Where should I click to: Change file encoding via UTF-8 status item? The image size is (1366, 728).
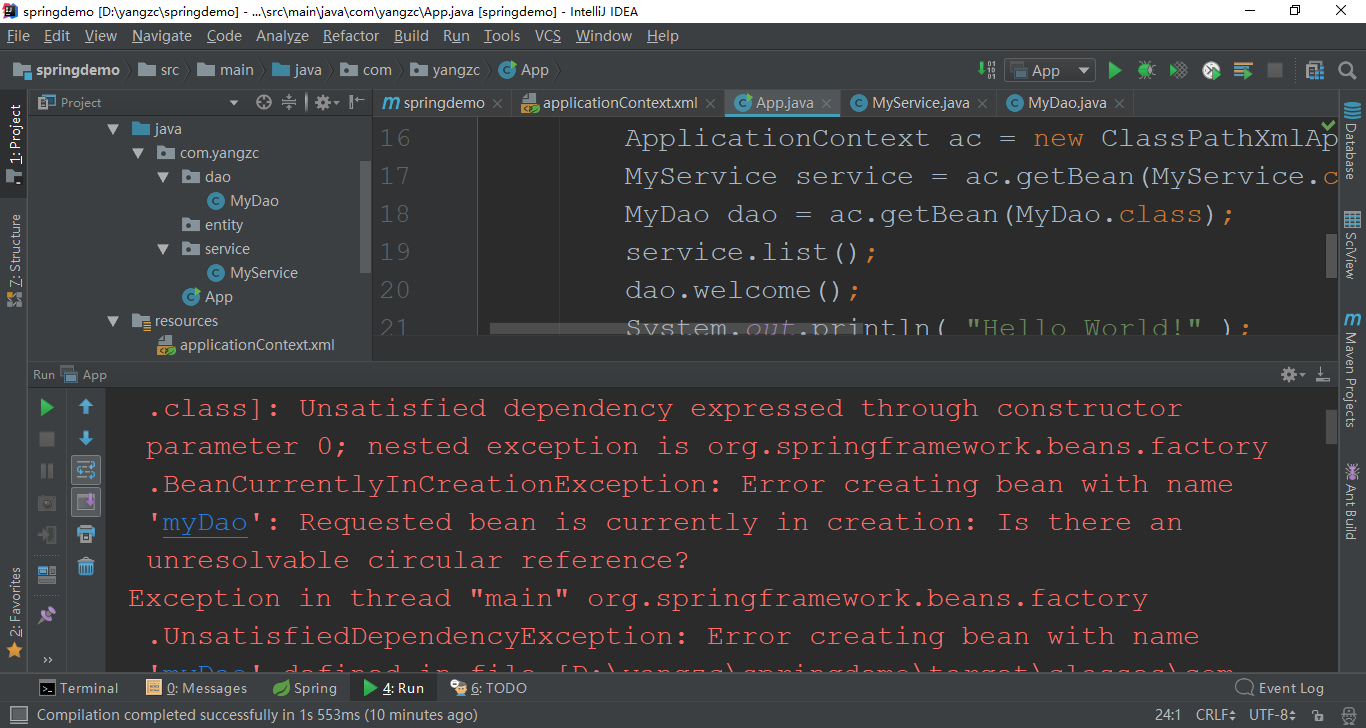[1272, 714]
